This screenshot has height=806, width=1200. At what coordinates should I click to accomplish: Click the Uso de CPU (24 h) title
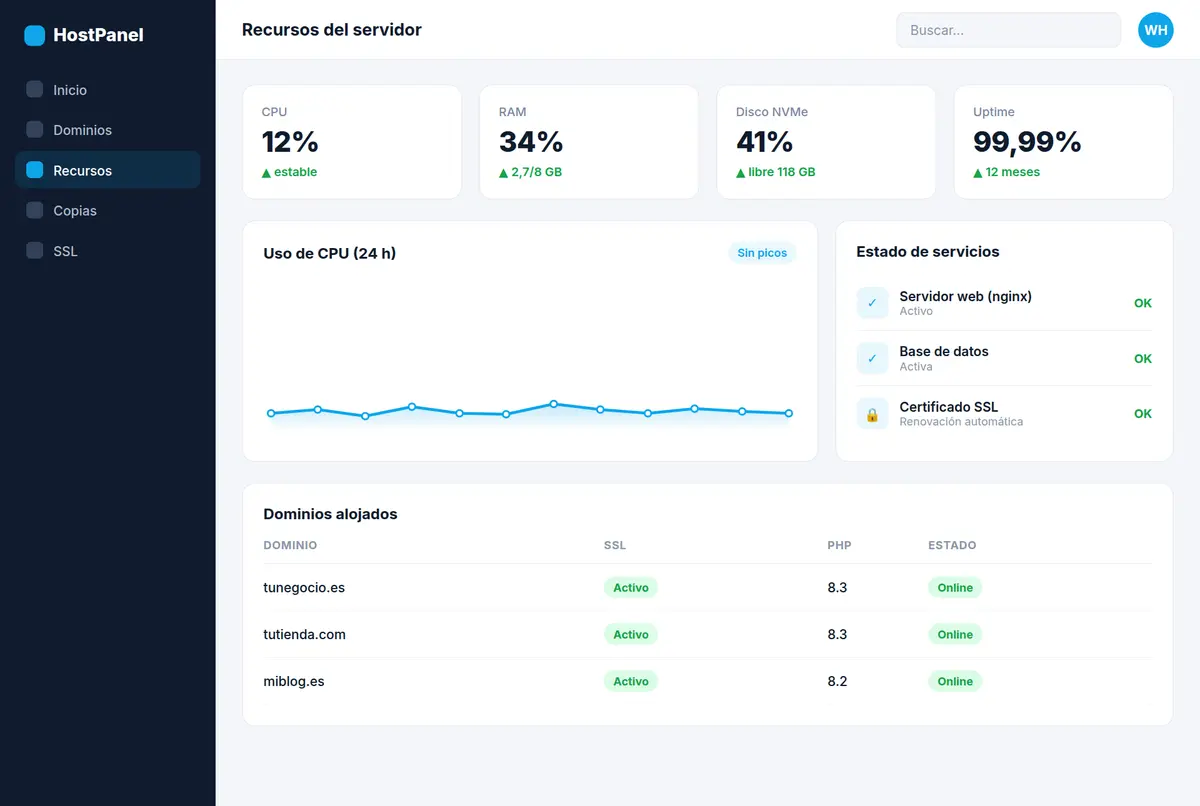click(330, 254)
